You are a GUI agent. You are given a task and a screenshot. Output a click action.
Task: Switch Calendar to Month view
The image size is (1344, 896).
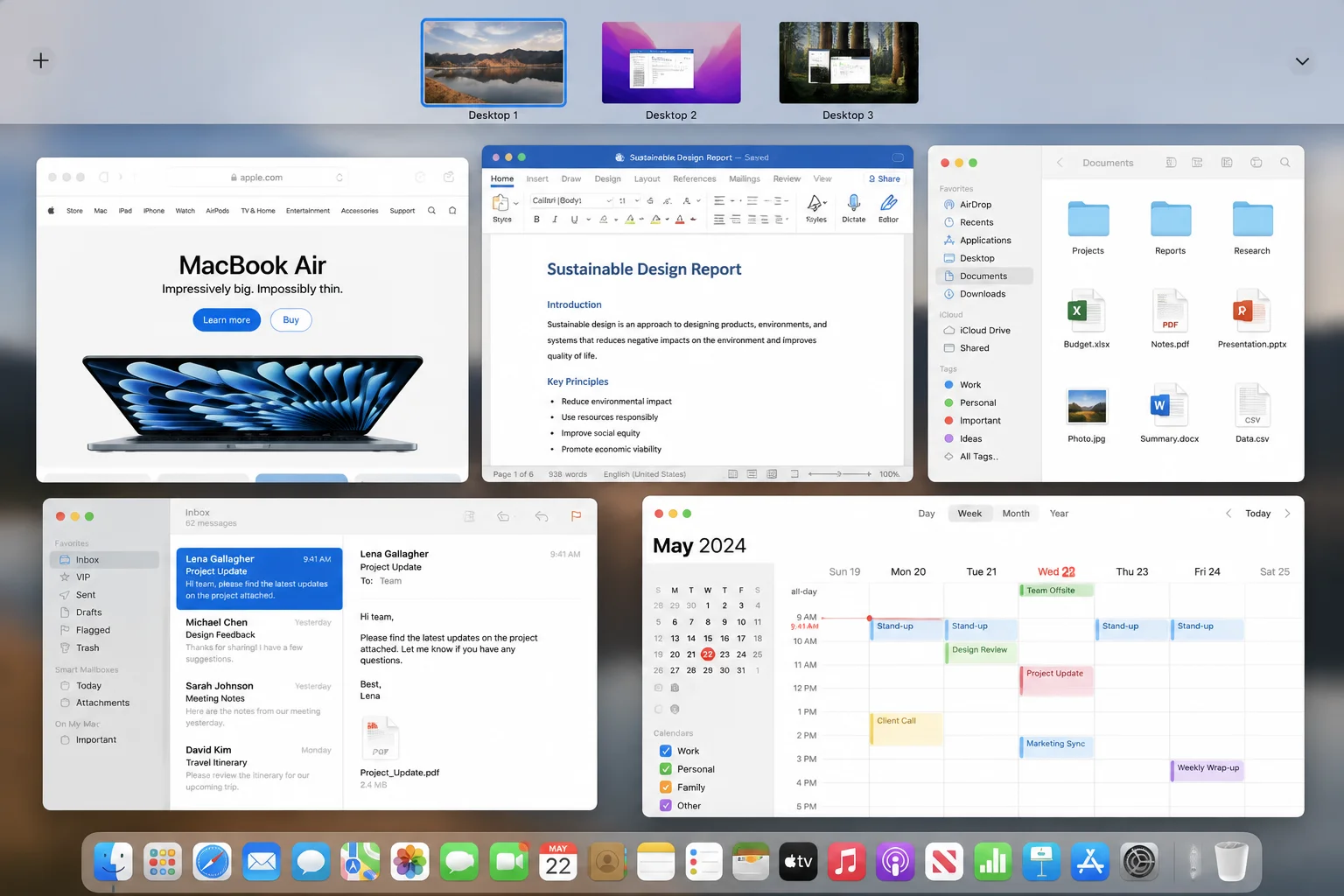click(x=1016, y=514)
